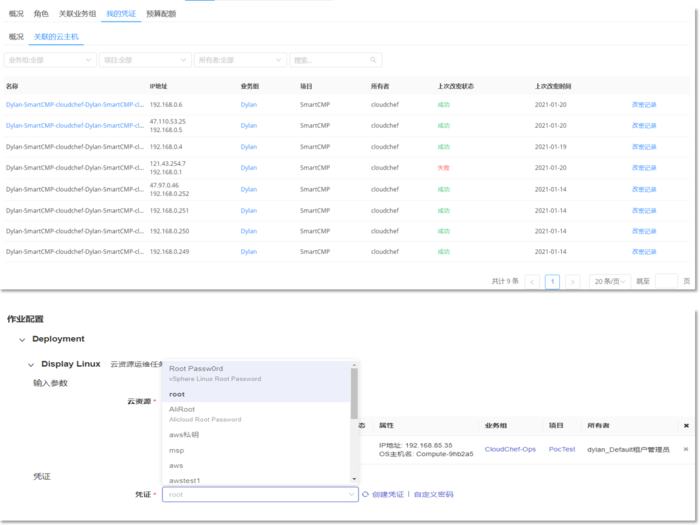Image resolution: width=700 pixels, height=525 pixels.
Task: Open the host name link for 192.168.0.6
Action: pos(75,104)
